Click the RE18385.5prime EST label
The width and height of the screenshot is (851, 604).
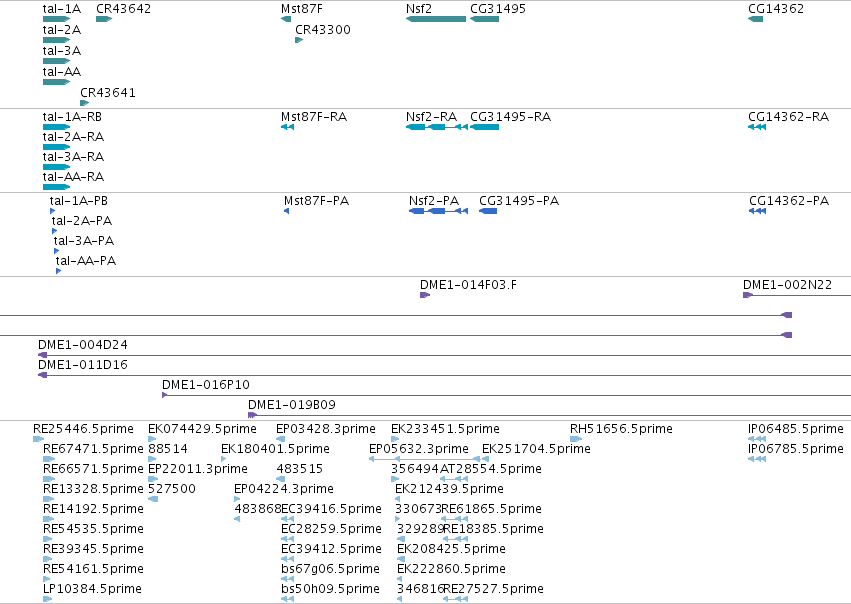pyautogui.click(x=493, y=529)
